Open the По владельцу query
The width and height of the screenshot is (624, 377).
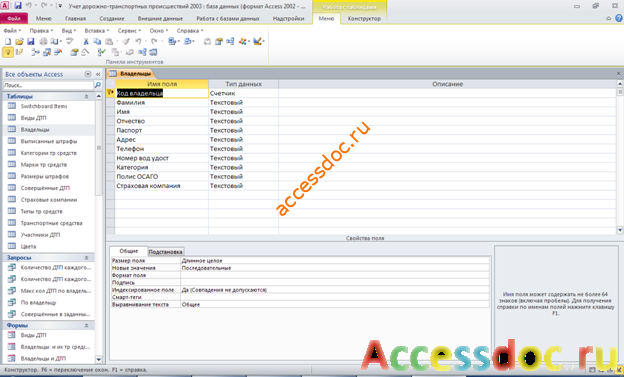[38, 303]
